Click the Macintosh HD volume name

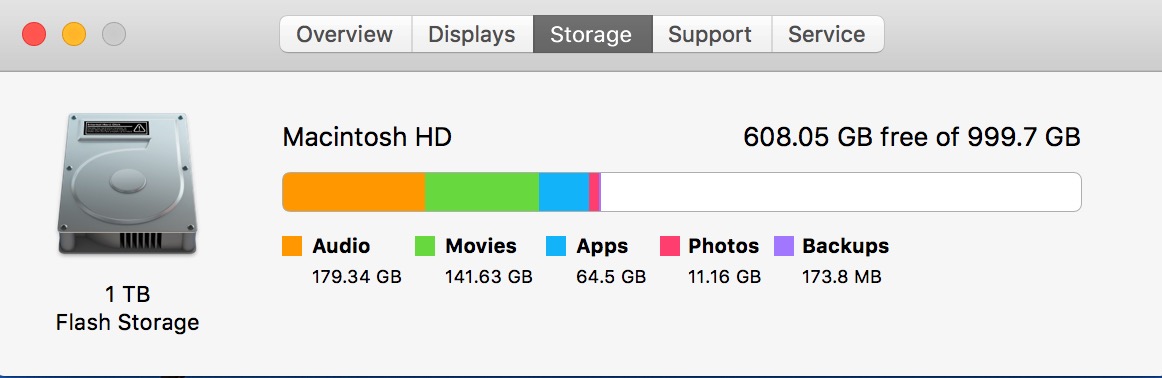(x=368, y=137)
